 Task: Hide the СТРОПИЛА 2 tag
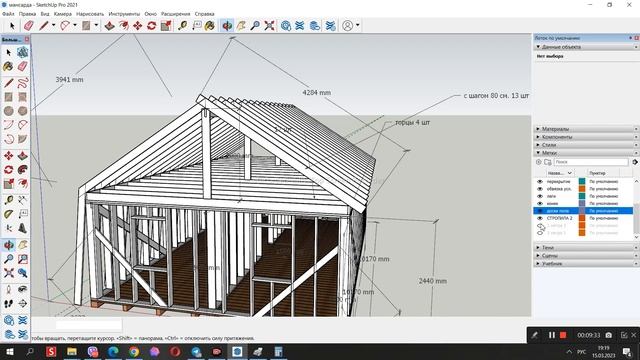[540, 218]
